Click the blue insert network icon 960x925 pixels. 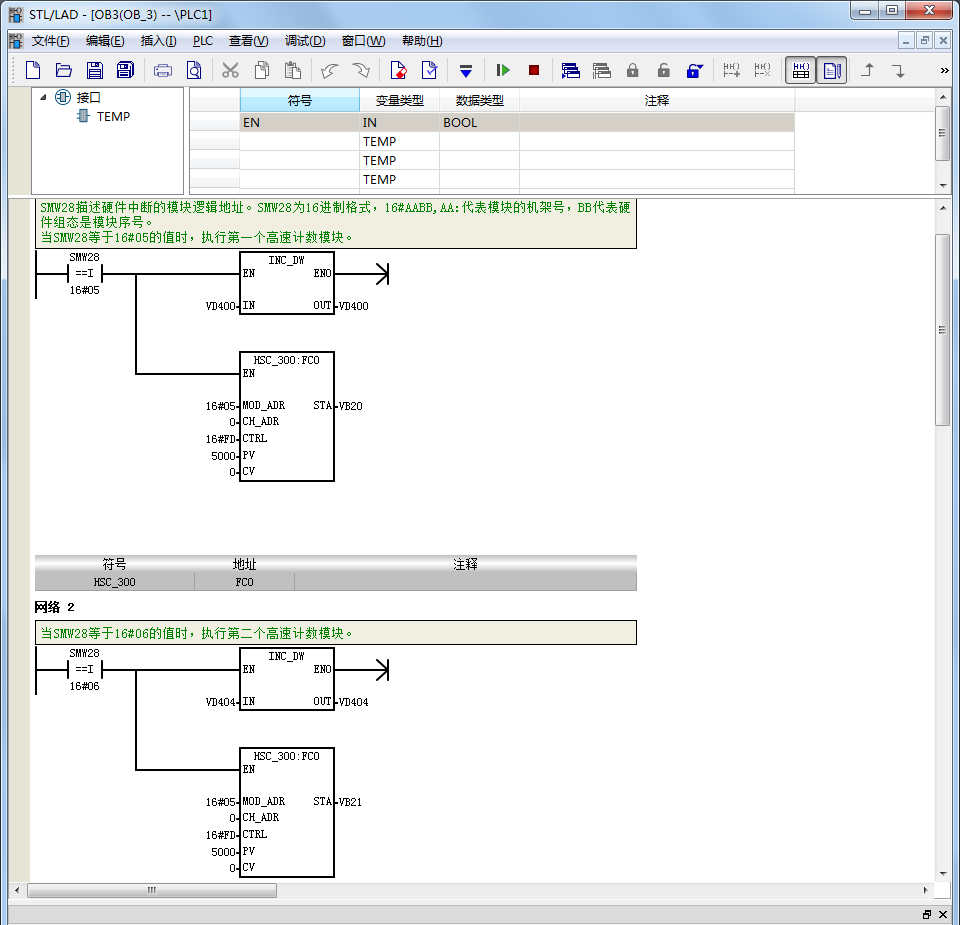point(571,71)
